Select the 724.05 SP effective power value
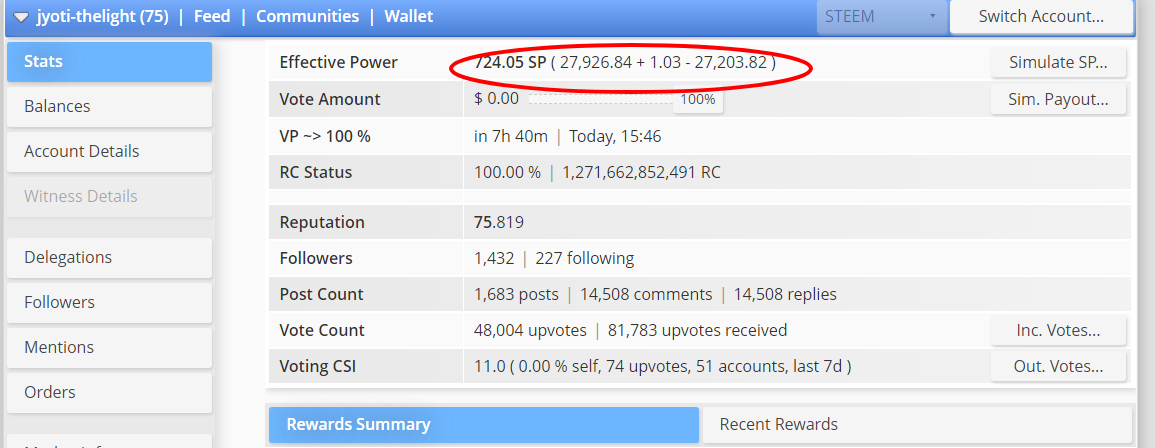Screen dimensions: 1155x448 (x=510, y=63)
